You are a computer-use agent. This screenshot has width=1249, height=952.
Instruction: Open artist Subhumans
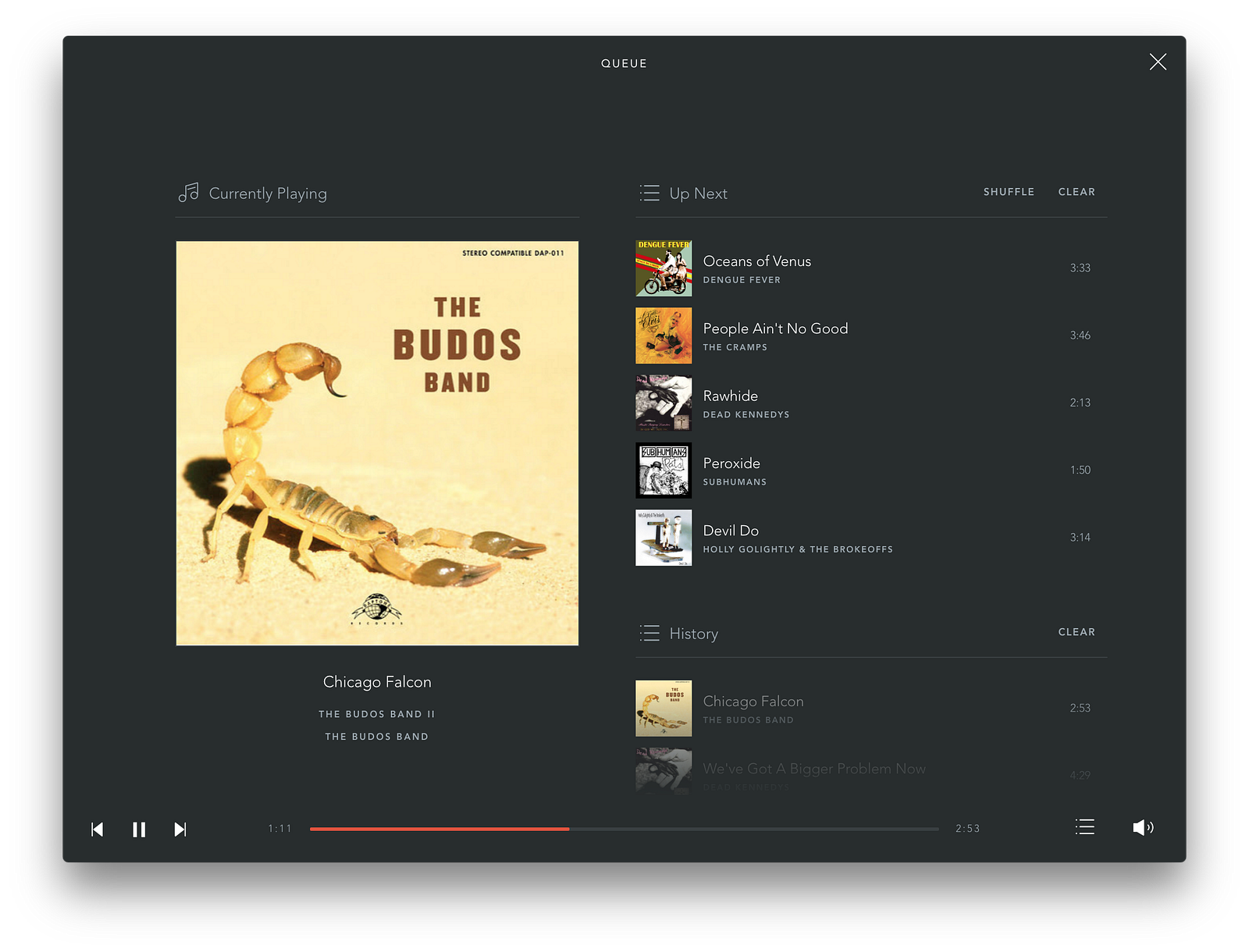pos(735,482)
